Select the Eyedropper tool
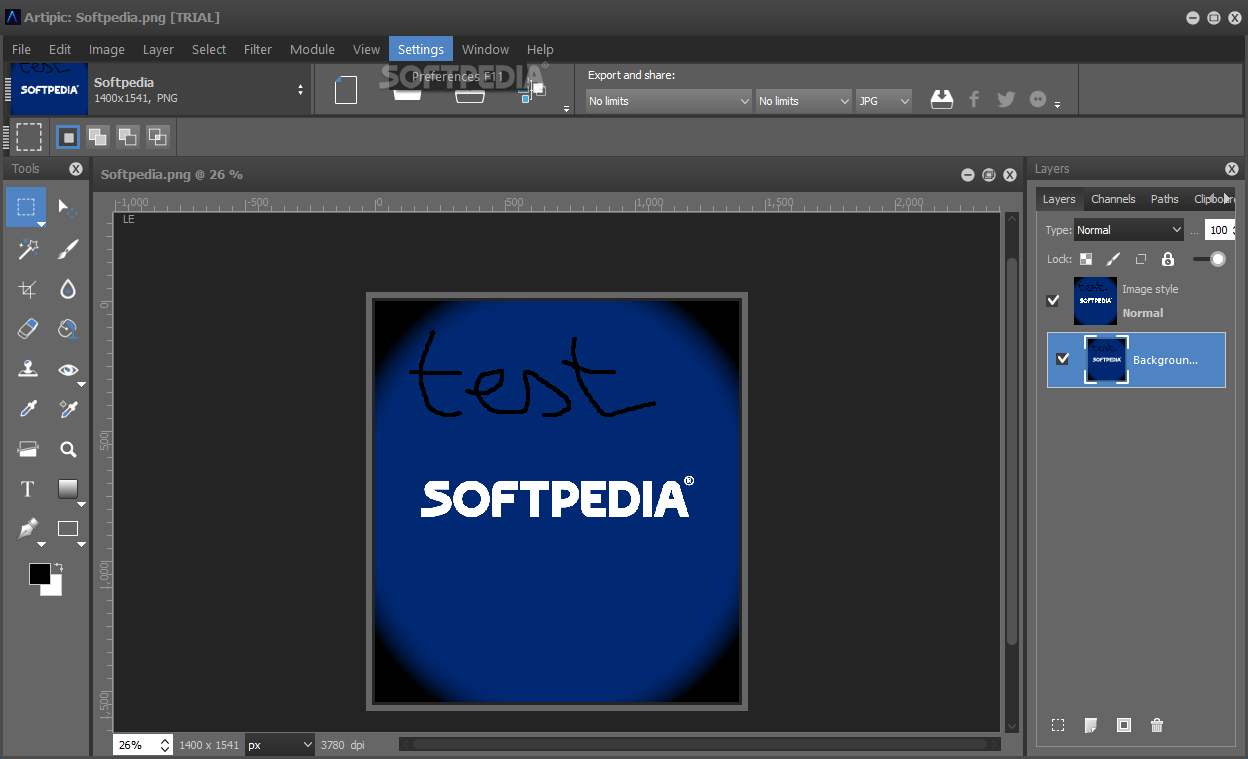The height and width of the screenshot is (759, 1248). point(28,409)
